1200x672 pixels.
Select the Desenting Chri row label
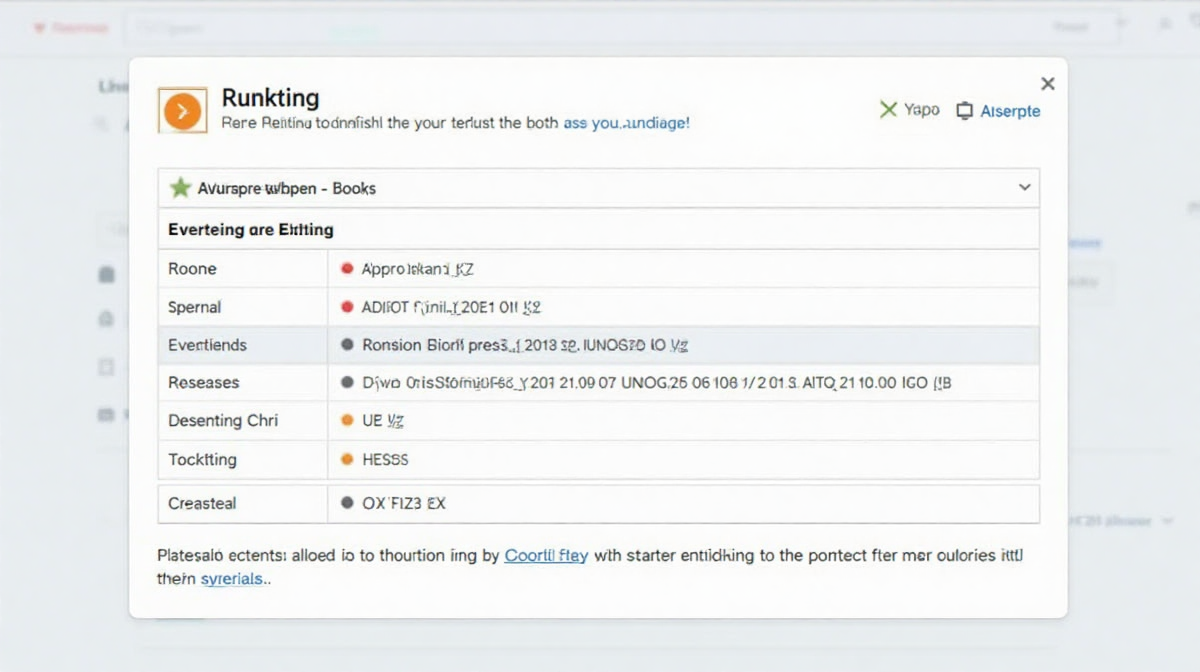(223, 421)
